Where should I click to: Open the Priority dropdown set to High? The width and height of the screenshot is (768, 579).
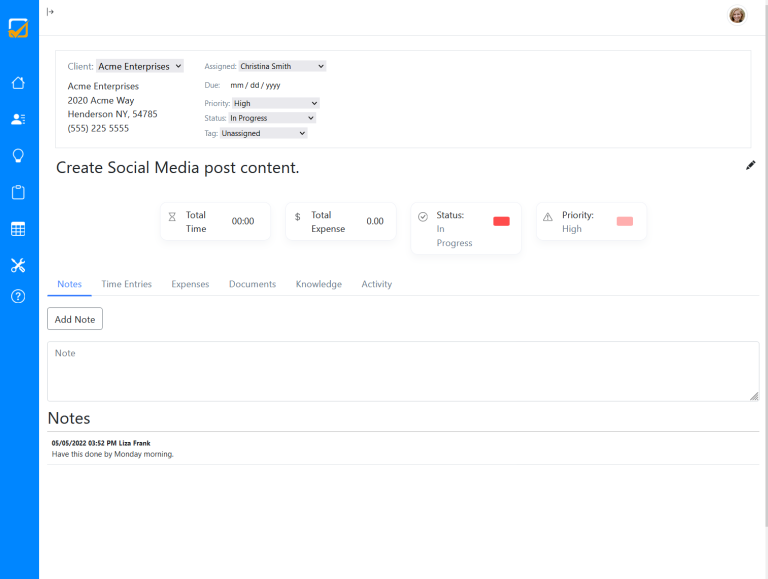tap(276, 103)
